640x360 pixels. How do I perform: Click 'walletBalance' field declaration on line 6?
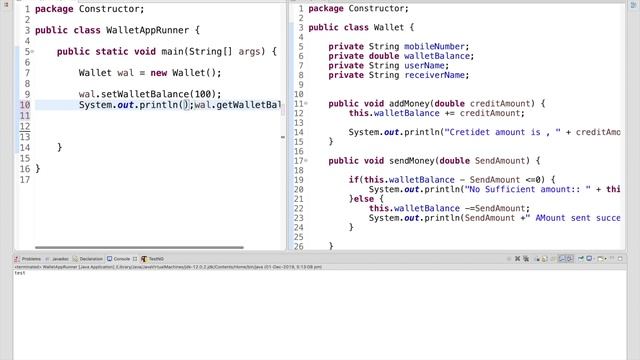(437, 56)
